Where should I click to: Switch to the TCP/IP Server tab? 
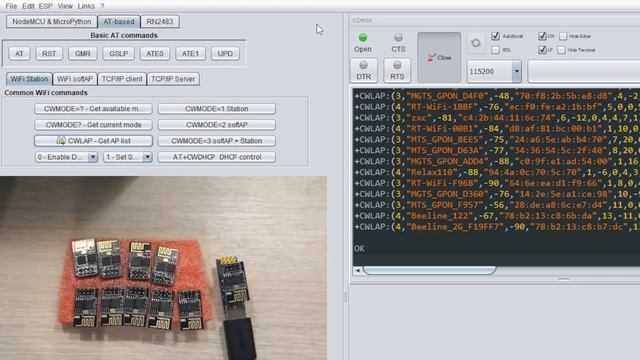click(173, 79)
